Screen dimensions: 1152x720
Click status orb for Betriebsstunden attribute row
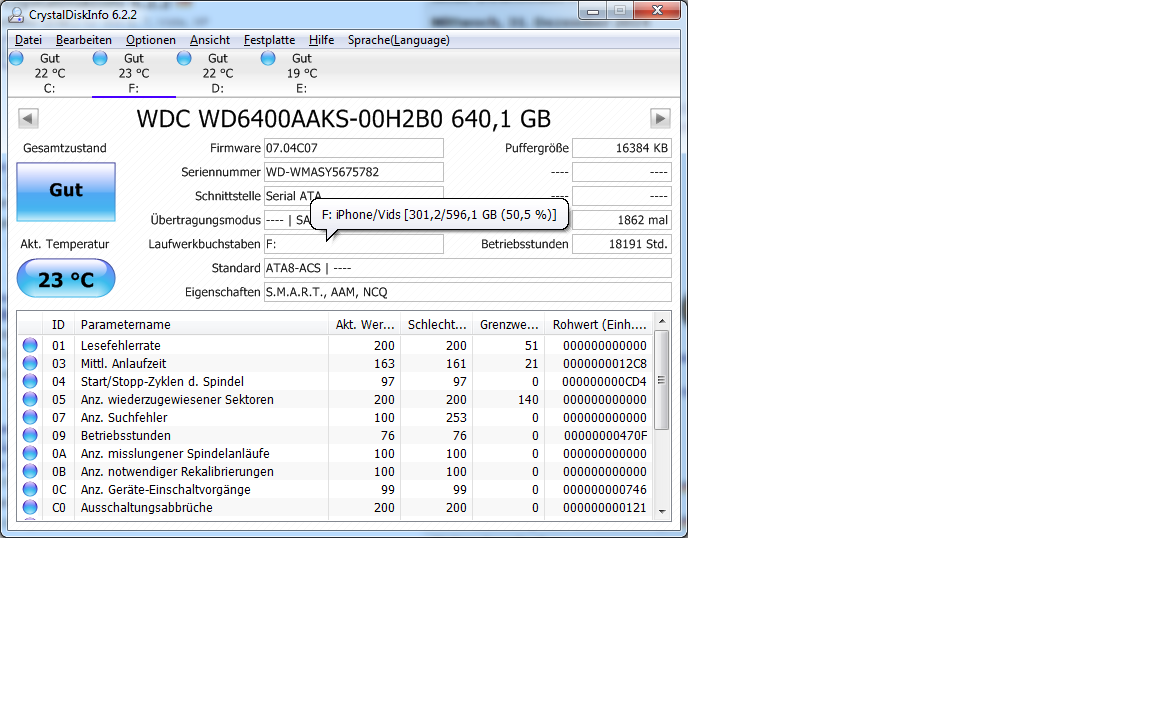pos(30,435)
